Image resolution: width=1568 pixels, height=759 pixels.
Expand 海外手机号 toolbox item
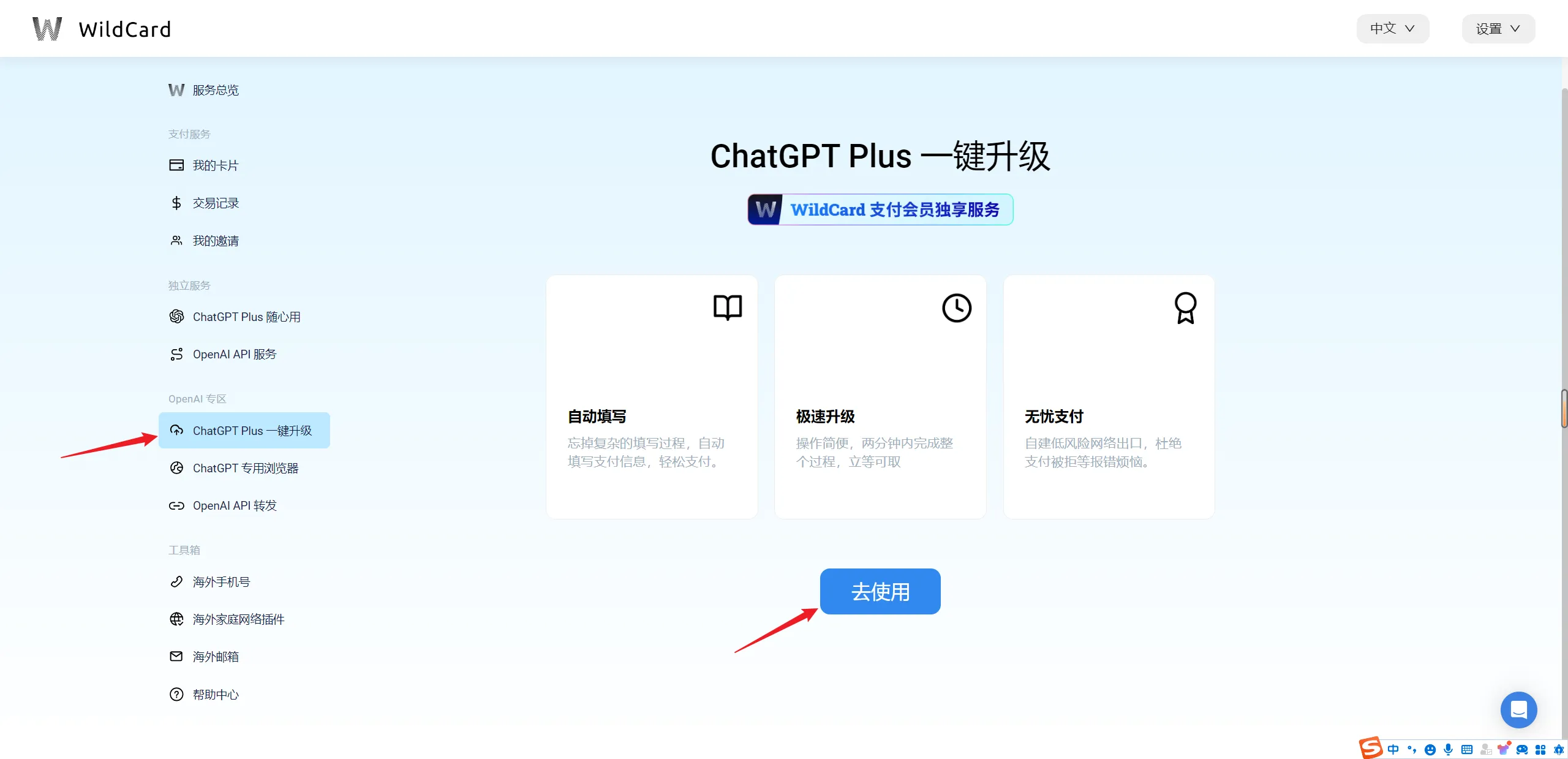(221, 581)
